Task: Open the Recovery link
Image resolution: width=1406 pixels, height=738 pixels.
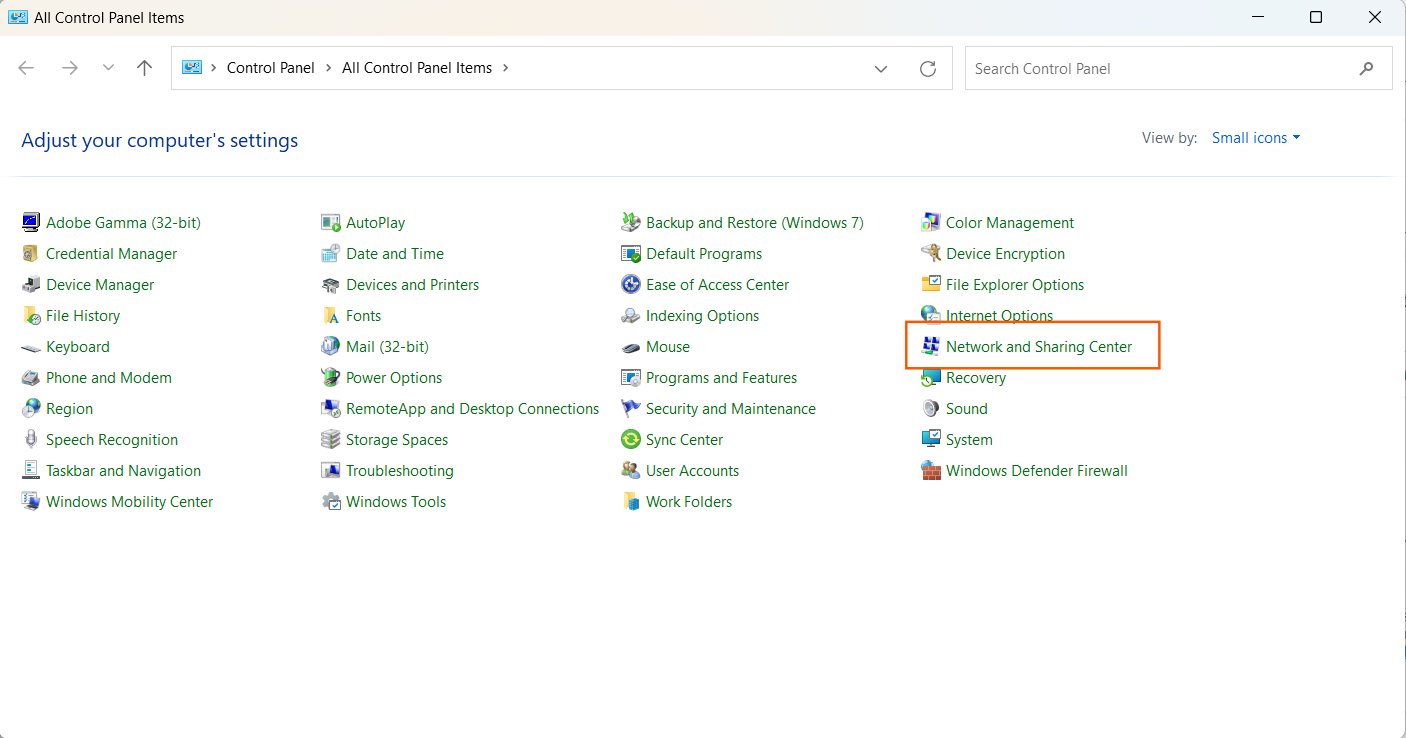Action: point(976,377)
